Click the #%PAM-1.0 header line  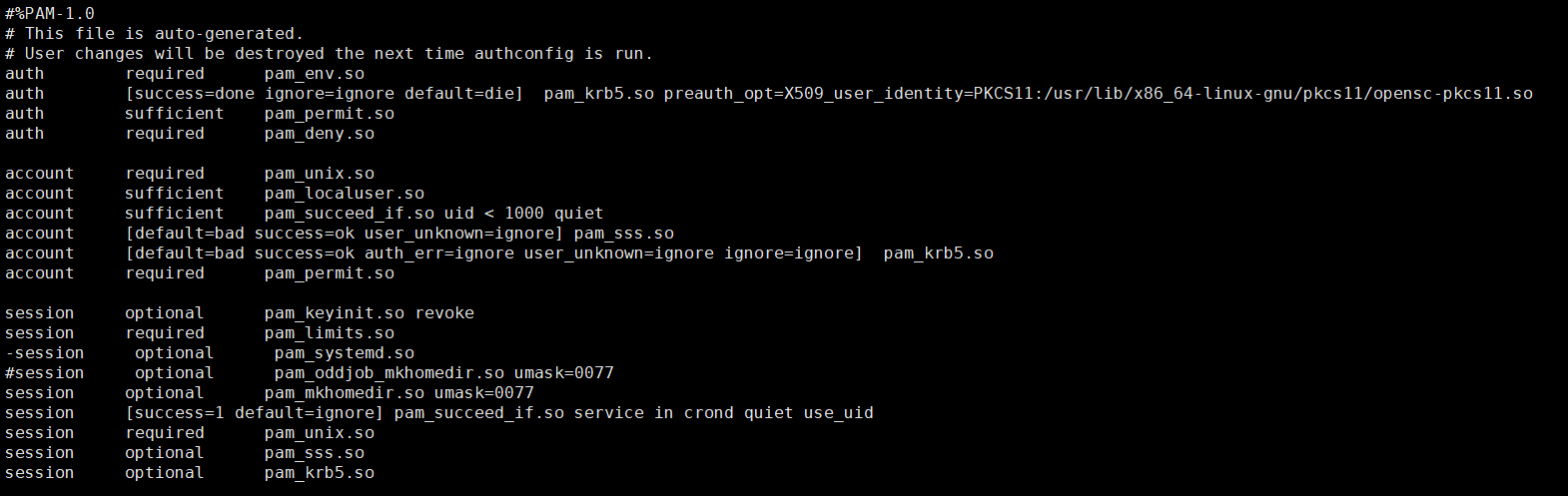pyautogui.click(x=50, y=14)
